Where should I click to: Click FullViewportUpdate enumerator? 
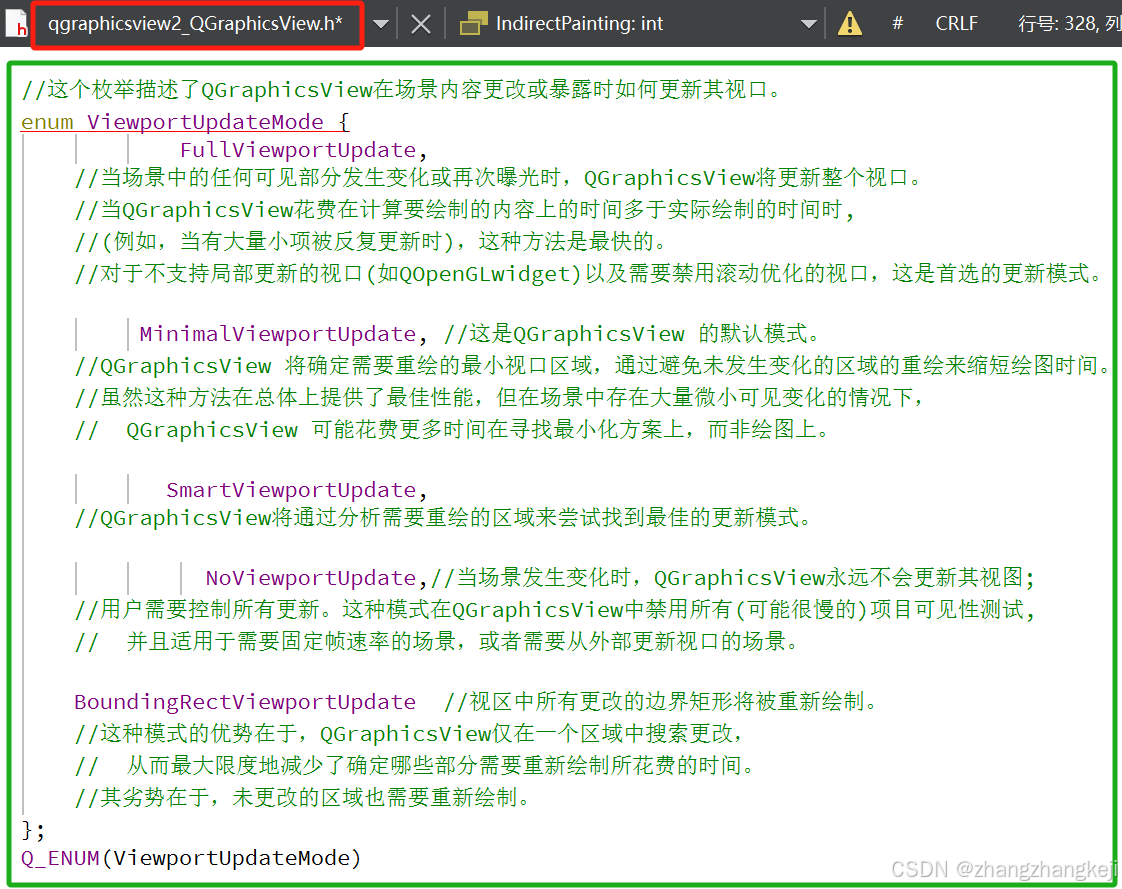[x=298, y=150]
